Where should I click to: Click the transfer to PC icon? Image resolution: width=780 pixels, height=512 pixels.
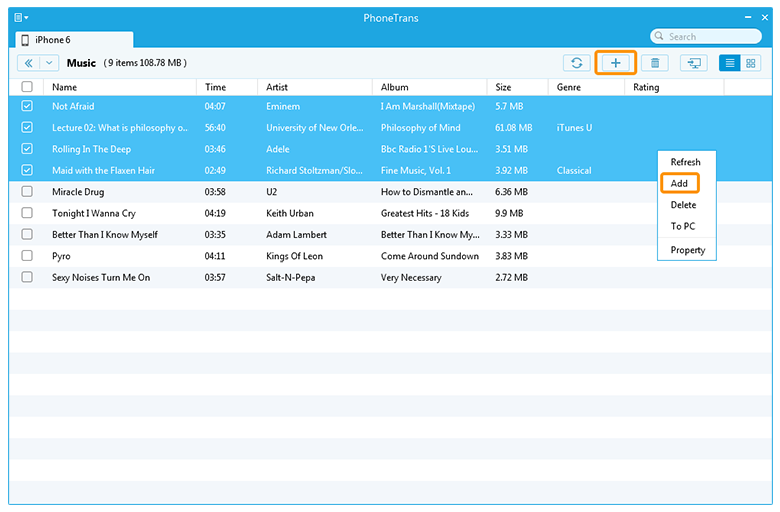point(693,63)
